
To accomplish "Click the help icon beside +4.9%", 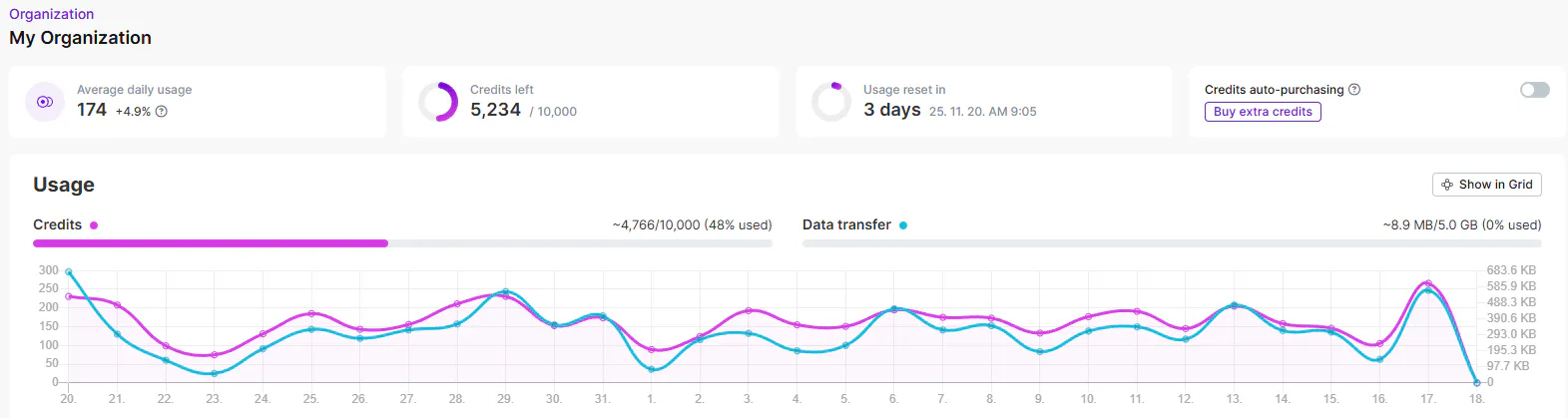I will point(162,112).
